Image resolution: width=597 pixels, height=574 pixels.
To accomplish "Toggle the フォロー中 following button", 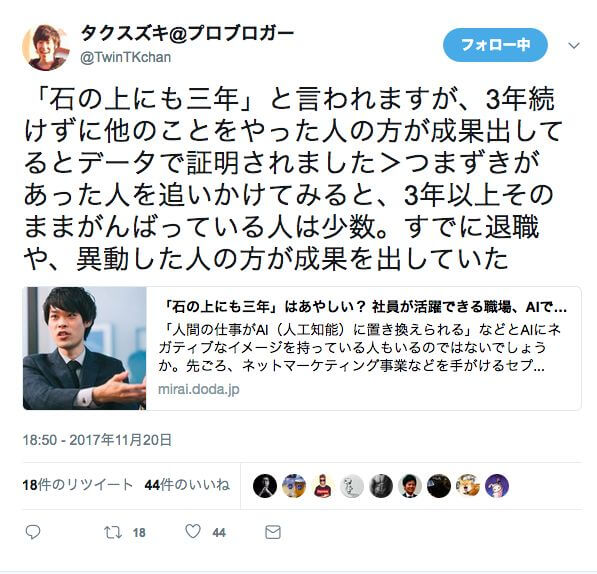I will (495, 45).
